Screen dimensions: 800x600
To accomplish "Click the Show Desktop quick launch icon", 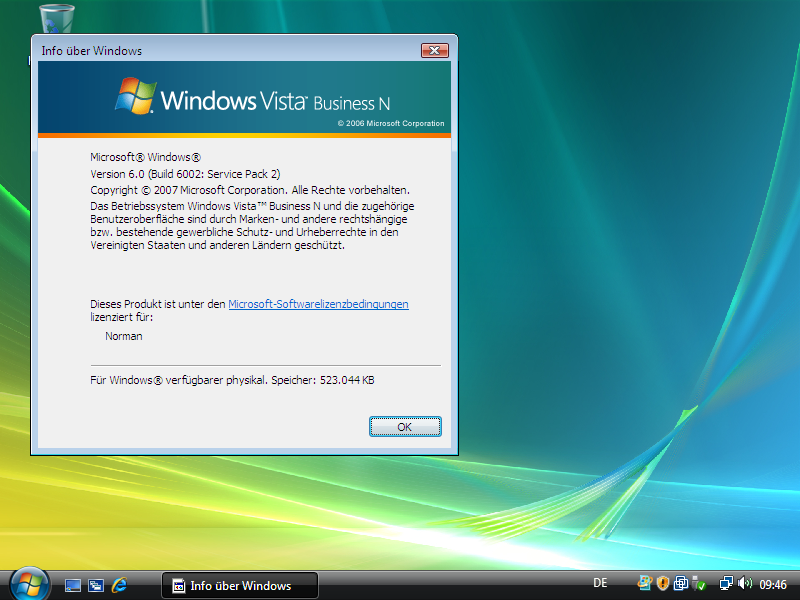I will (72, 584).
